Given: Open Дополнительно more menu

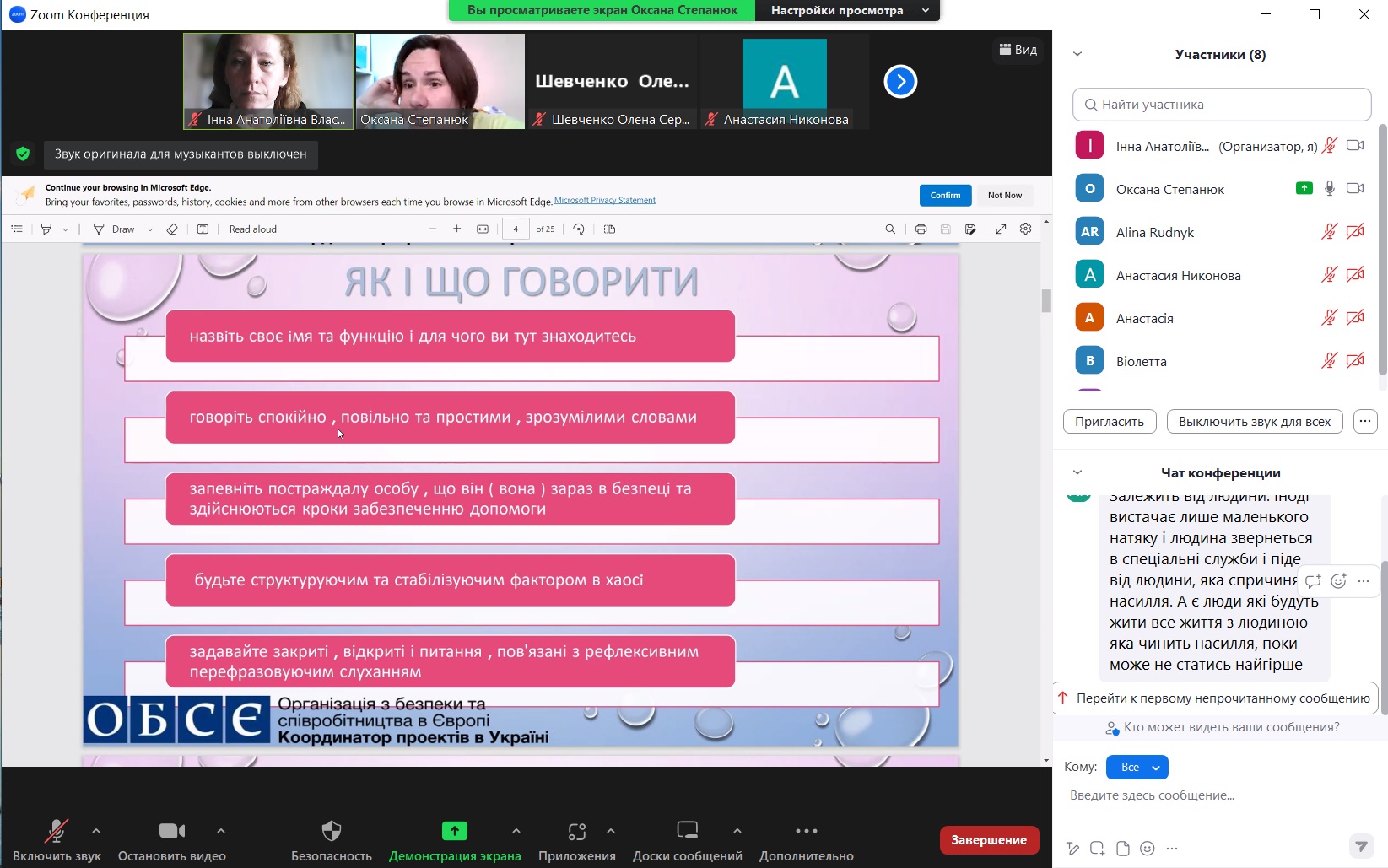Looking at the screenshot, I should pos(807,840).
